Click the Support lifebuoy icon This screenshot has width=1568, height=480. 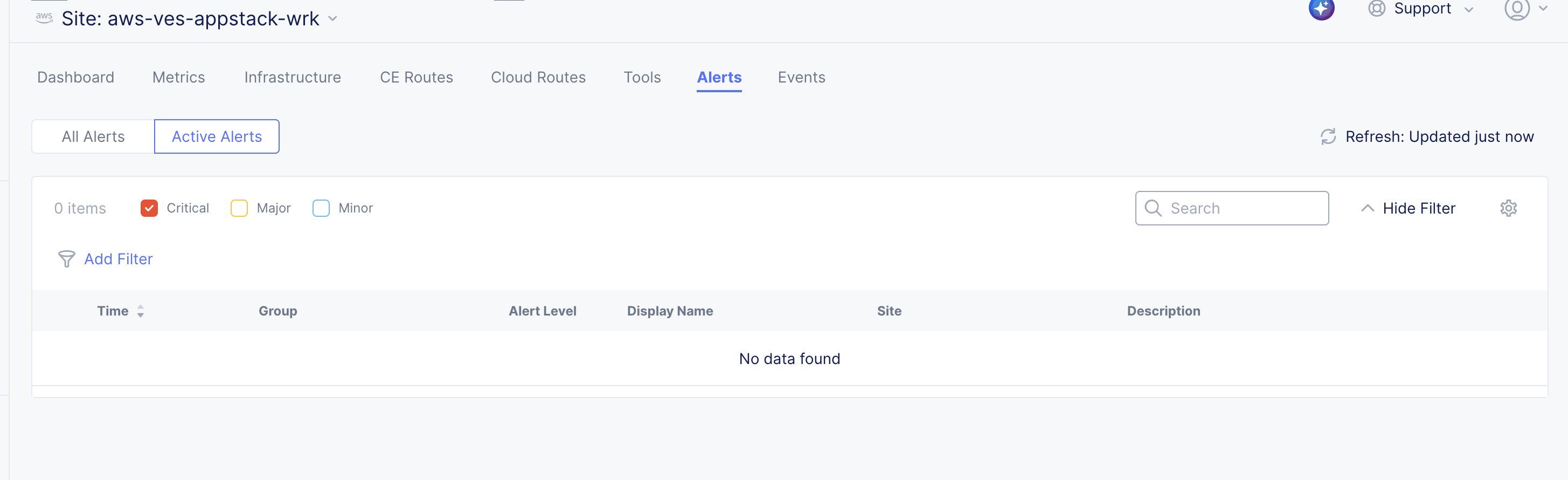pyautogui.click(x=1376, y=9)
